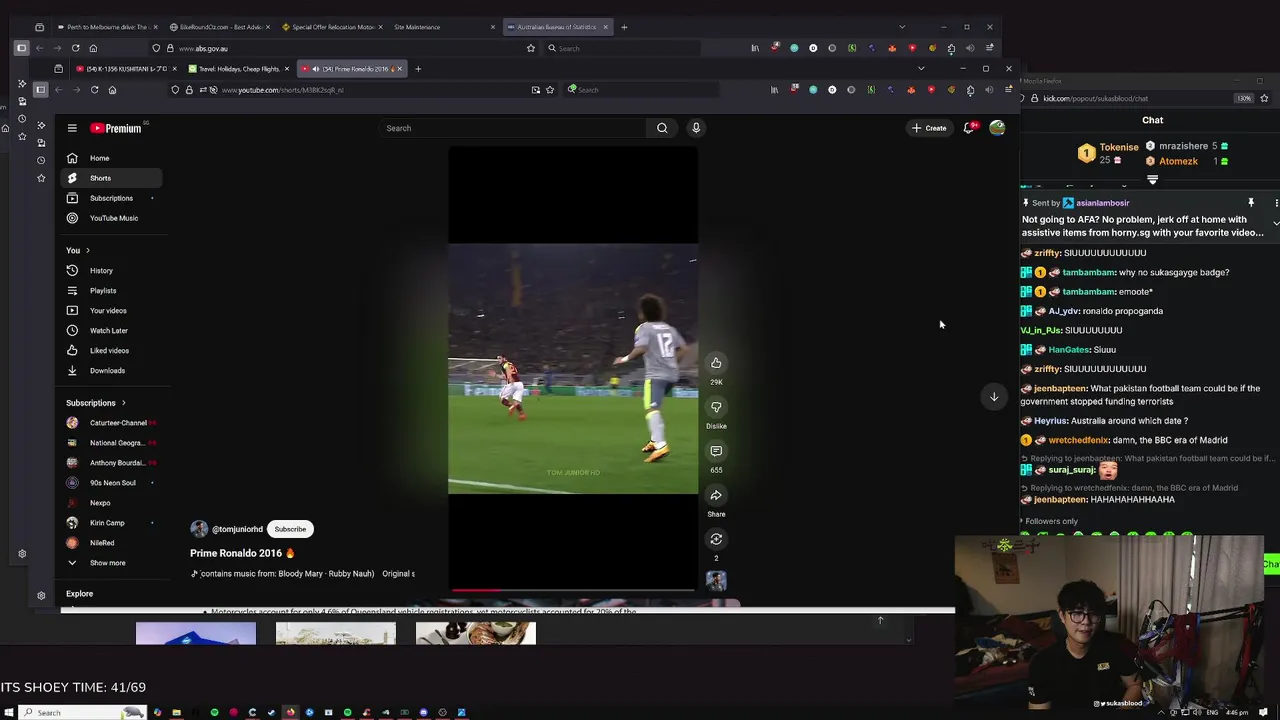Viewport: 1280px width, 720px height.
Task: Open YouTube Music in sidebar
Action: click(110, 218)
